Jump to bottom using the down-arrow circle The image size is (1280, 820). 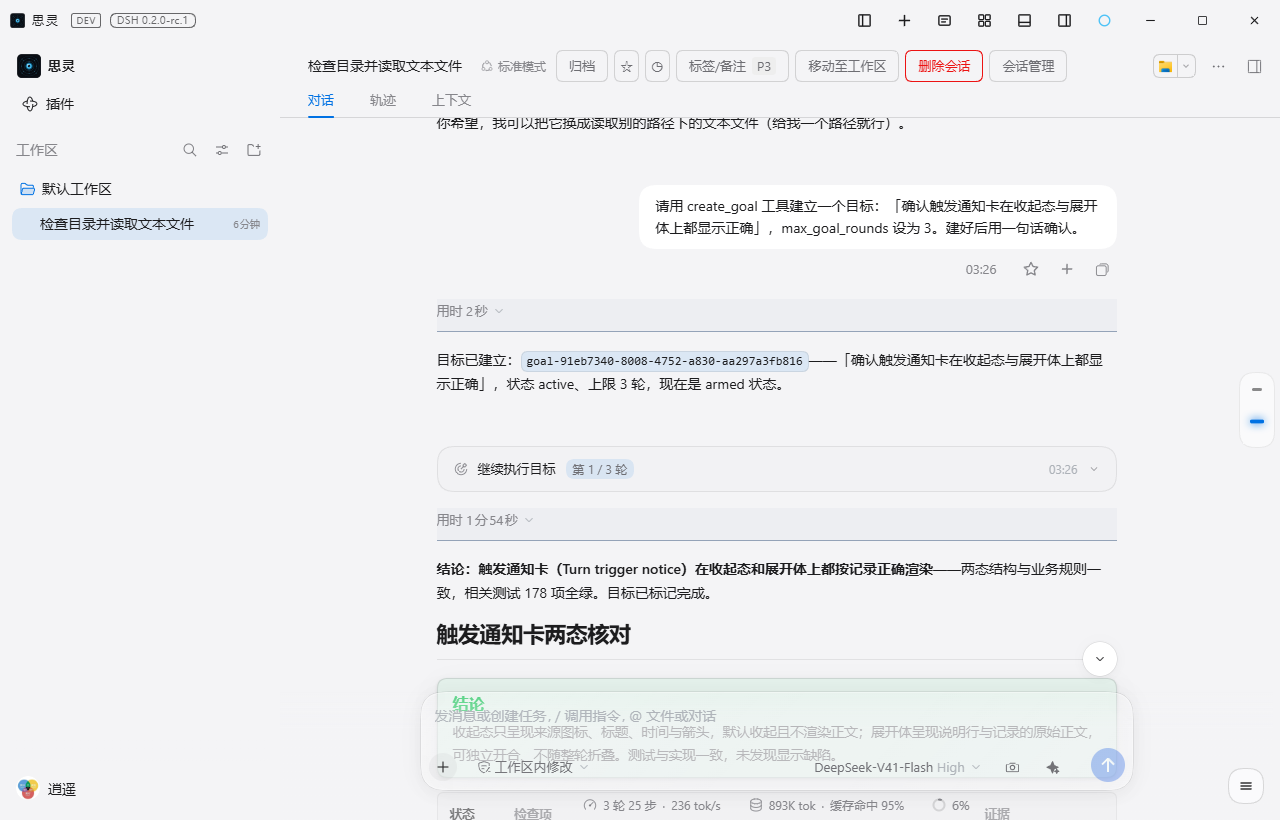[1100, 659]
